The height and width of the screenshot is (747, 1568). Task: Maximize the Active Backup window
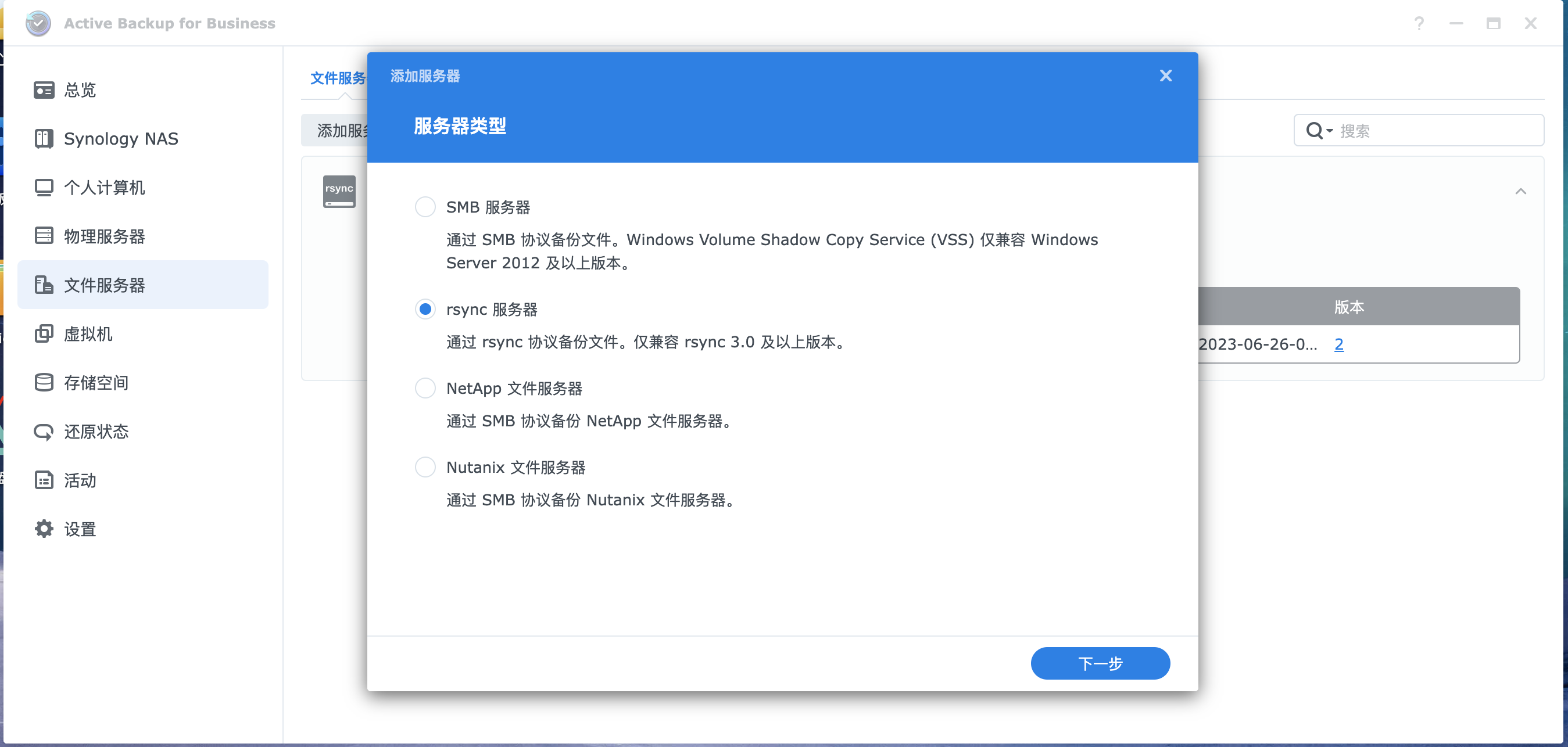1493,23
